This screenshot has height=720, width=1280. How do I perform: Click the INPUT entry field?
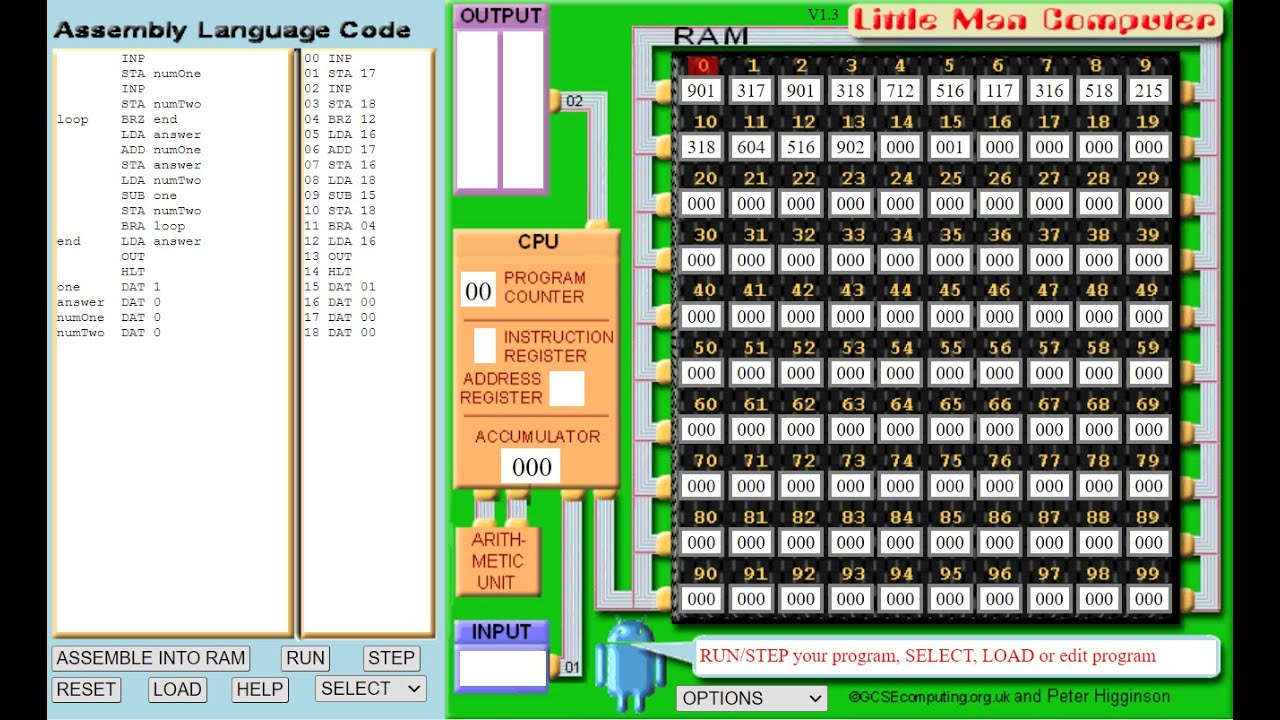coord(502,668)
